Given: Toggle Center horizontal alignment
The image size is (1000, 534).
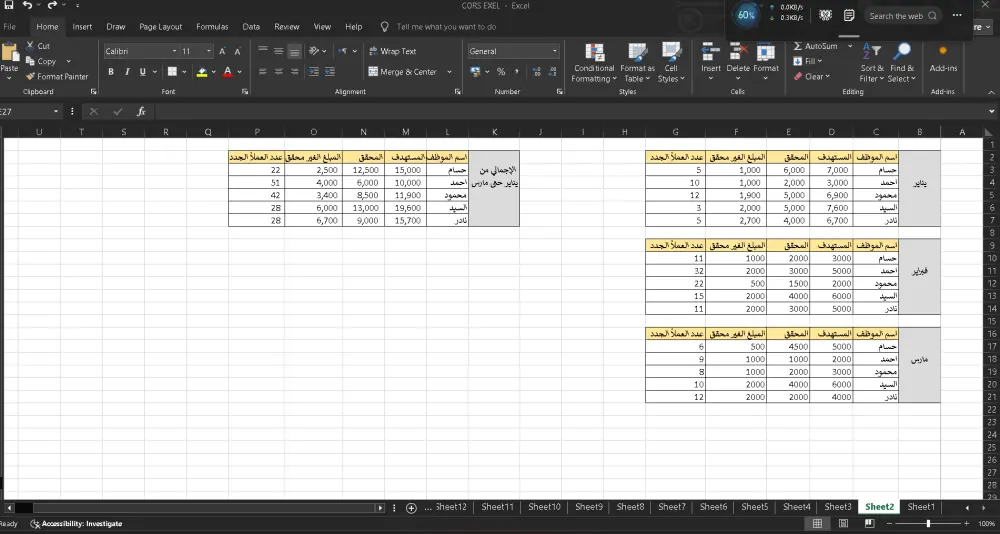Looking at the screenshot, I should click(279, 72).
